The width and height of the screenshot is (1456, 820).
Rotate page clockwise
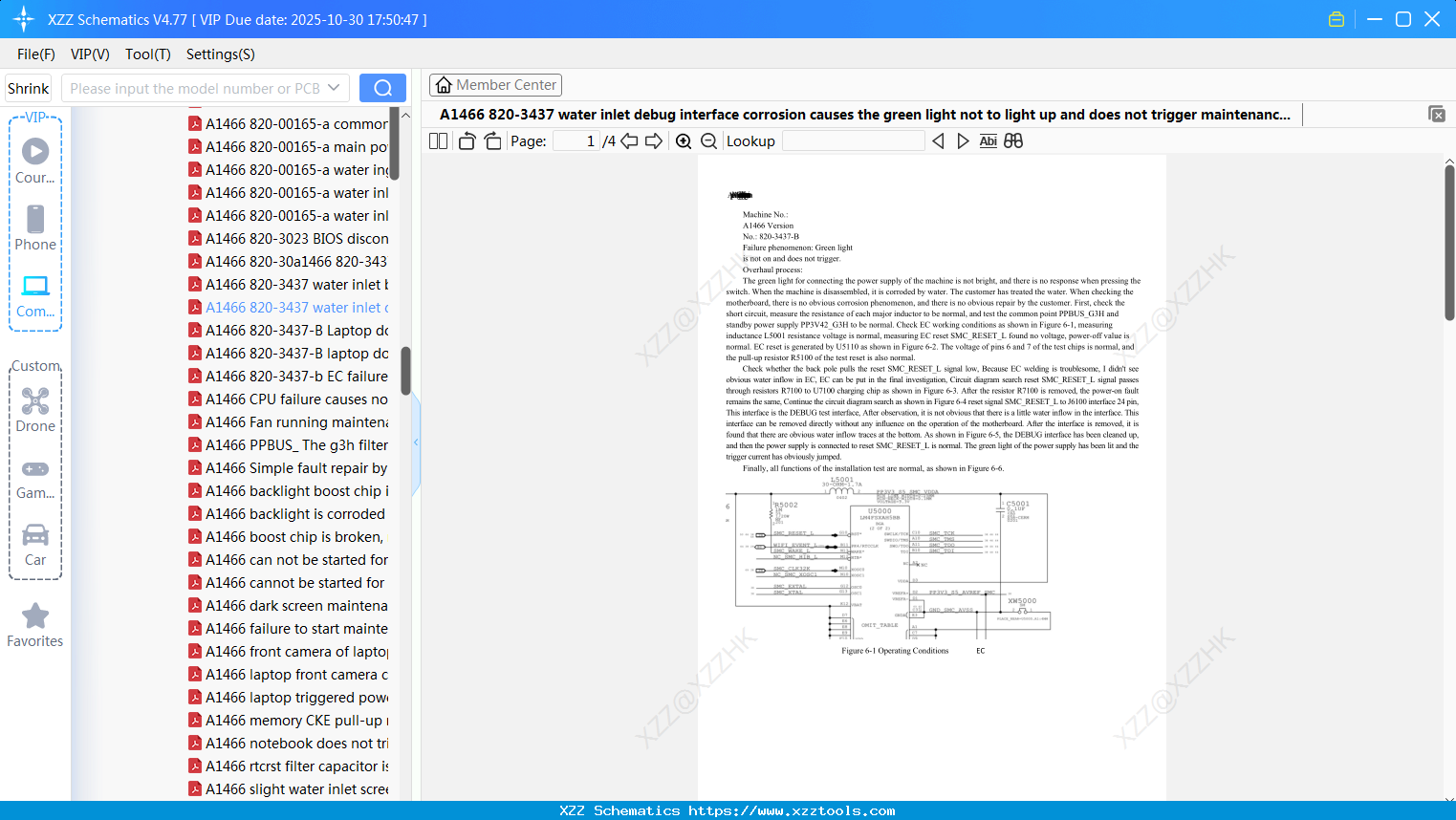pos(492,140)
